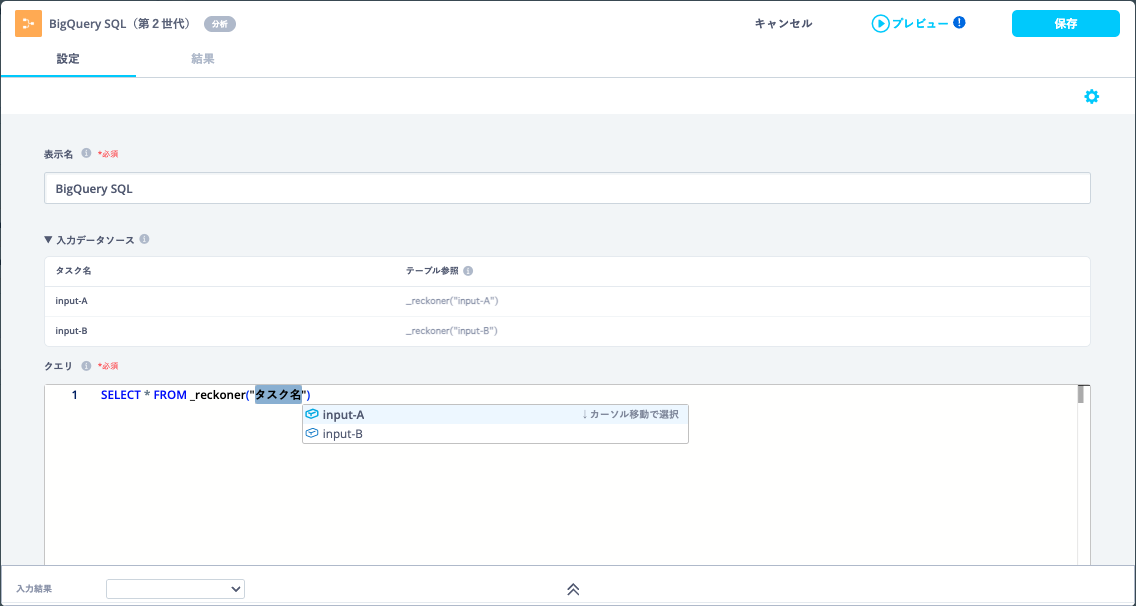
Task: Switch to the 結果 tab
Action: point(203,59)
